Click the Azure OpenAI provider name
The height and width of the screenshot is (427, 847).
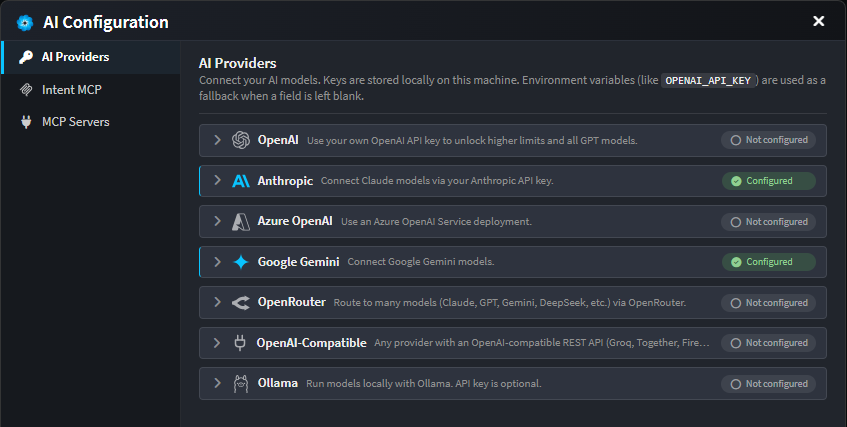click(295, 221)
